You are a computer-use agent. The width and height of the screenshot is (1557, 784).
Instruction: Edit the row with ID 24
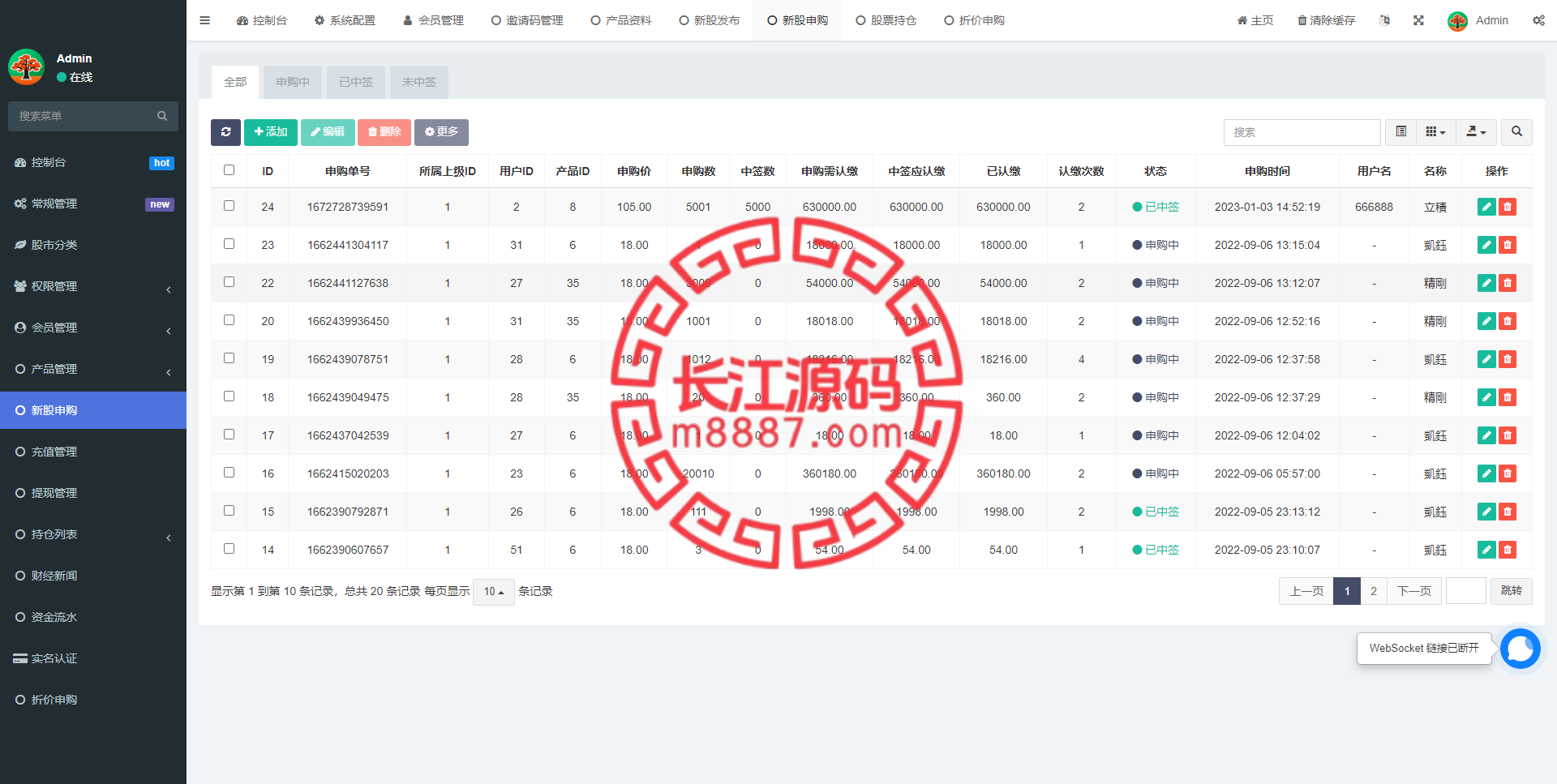1486,207
